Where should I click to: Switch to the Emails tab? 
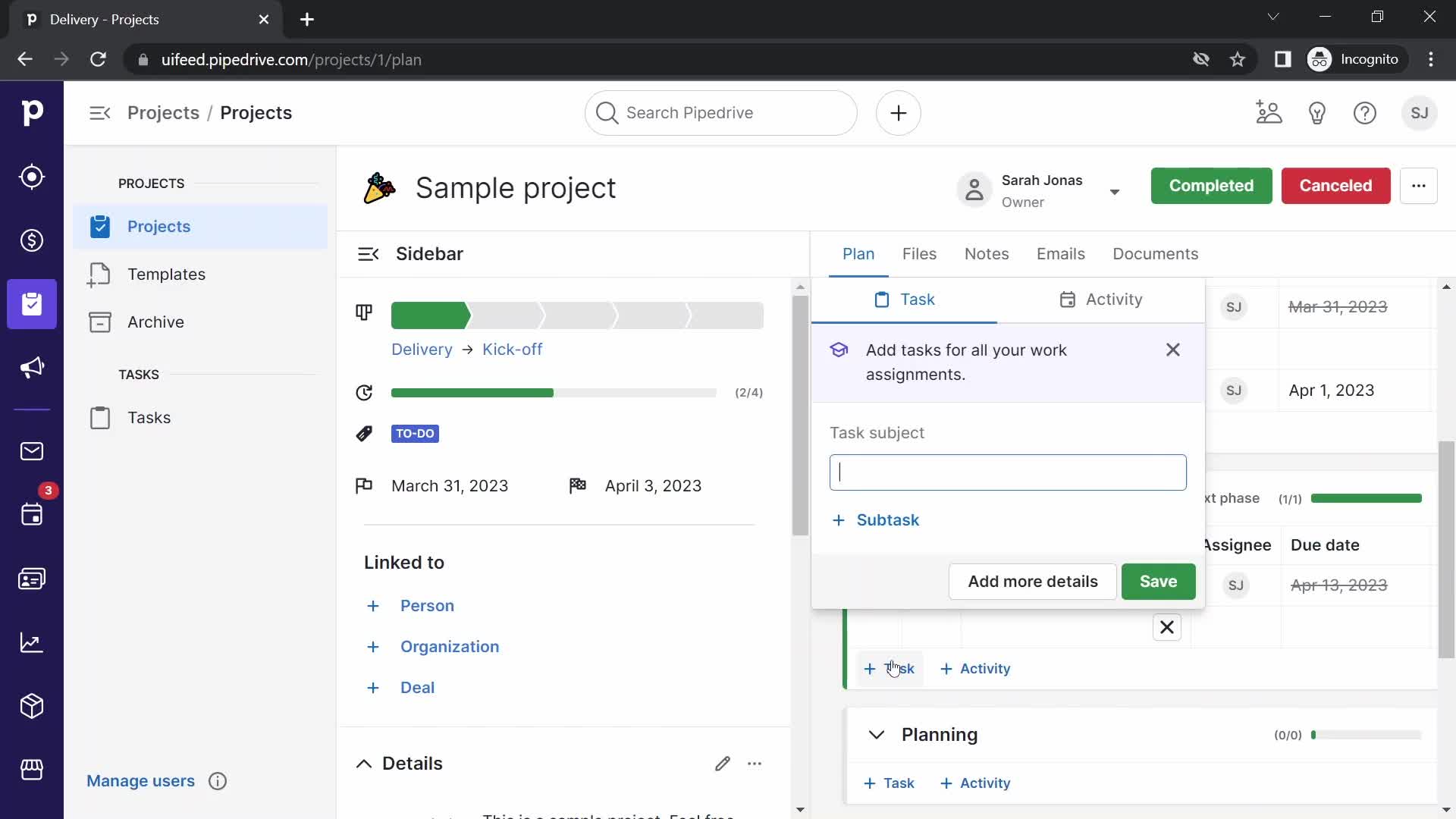(1060, 254)
